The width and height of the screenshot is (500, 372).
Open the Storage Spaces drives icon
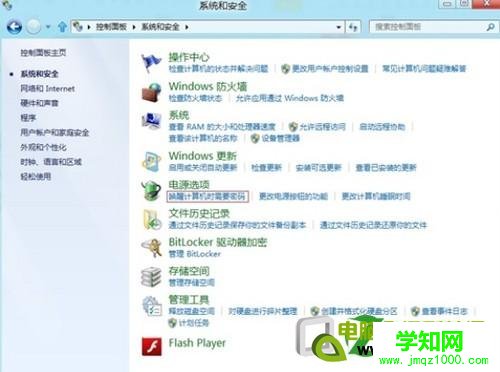coord(151,277)
